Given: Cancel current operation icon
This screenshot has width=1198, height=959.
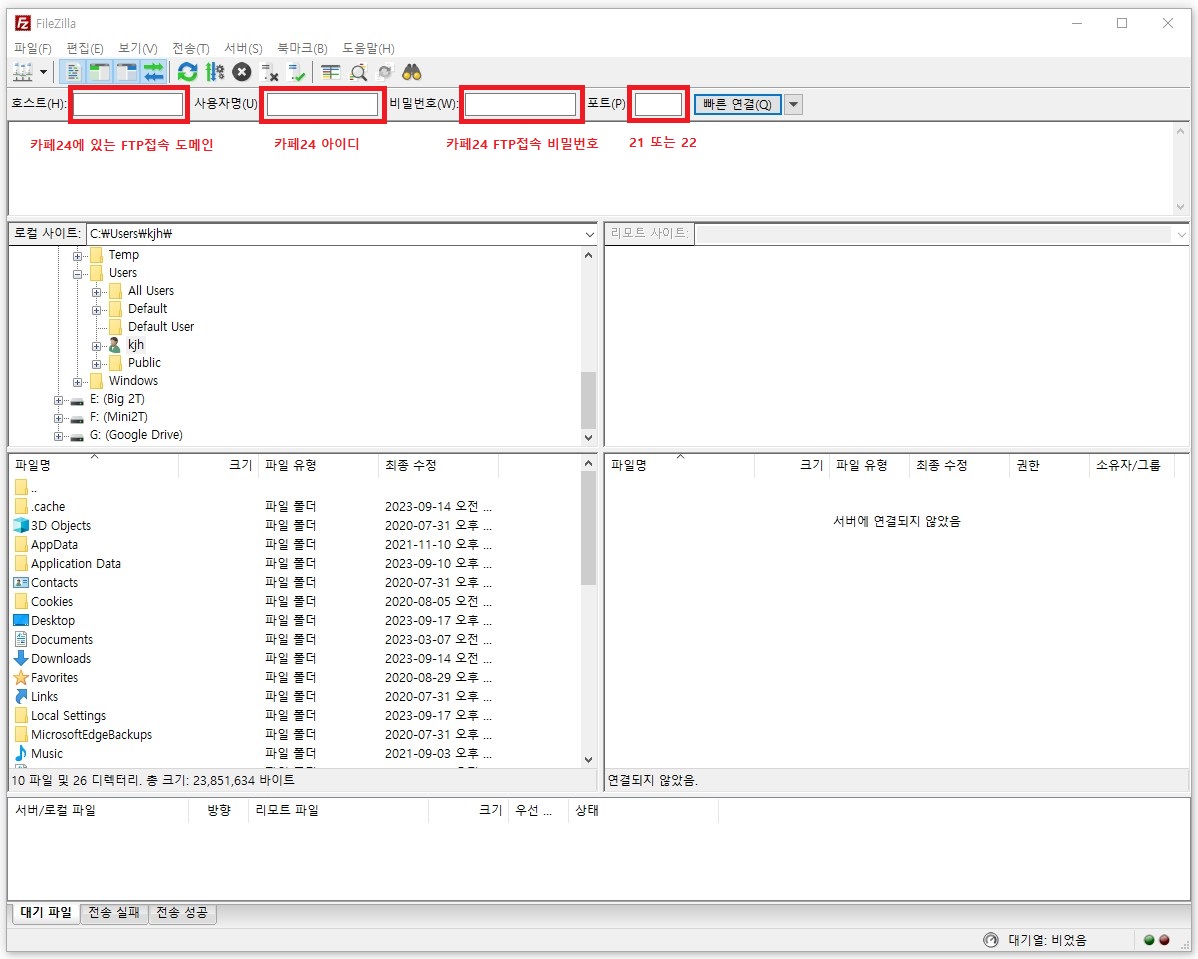Looking at the screenshot, I should point(241,73).
